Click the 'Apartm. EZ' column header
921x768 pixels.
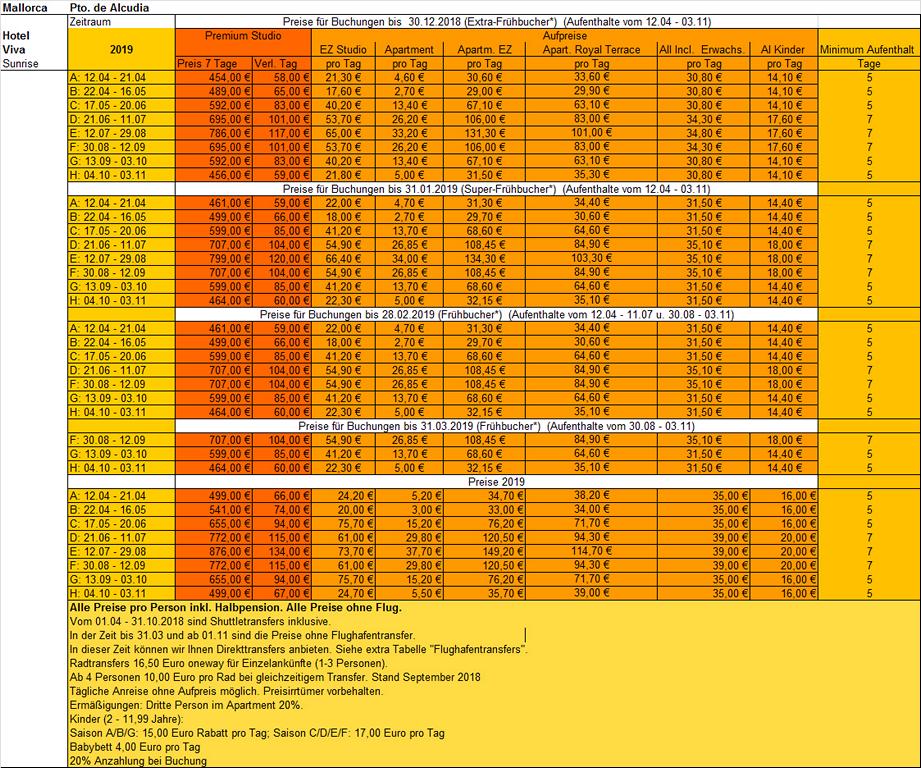click(485, 50)
